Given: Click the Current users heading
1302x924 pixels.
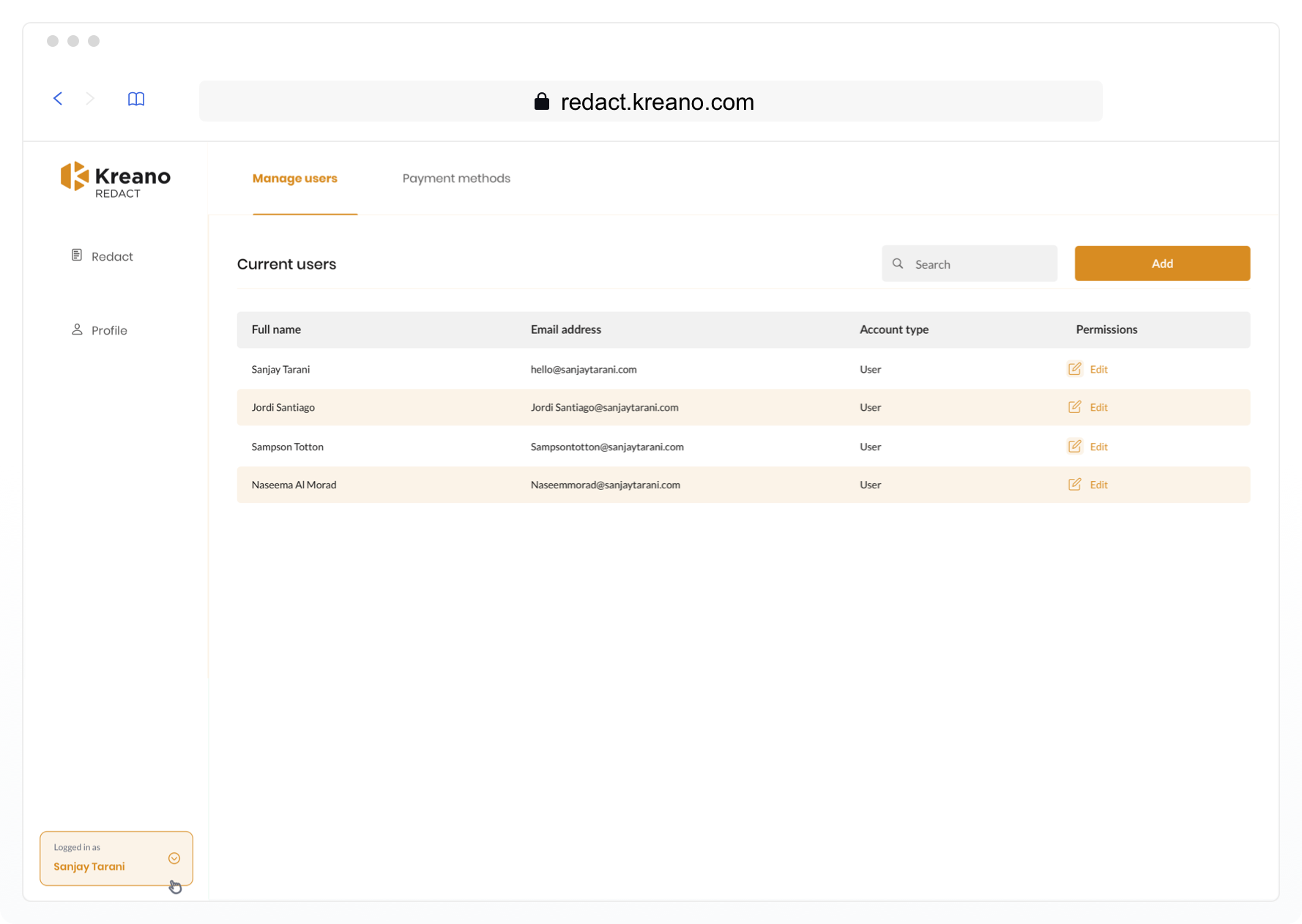Looking at the screenshot, I should tap(286, 264).
